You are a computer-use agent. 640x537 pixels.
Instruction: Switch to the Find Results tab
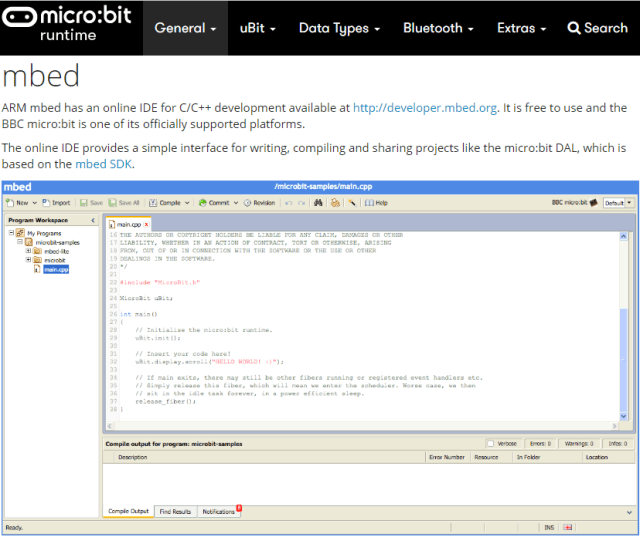(174, 511)
